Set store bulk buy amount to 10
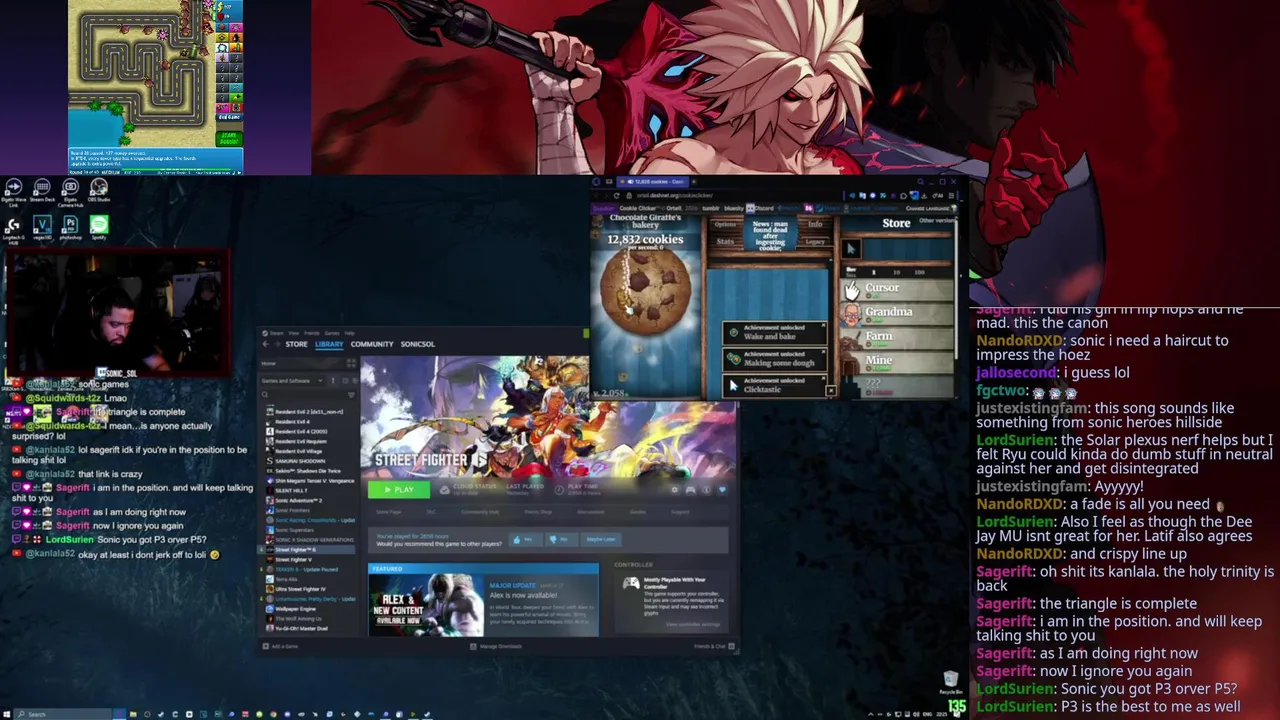The width and height of the screenshot is (1280, 720). point(896,272)
